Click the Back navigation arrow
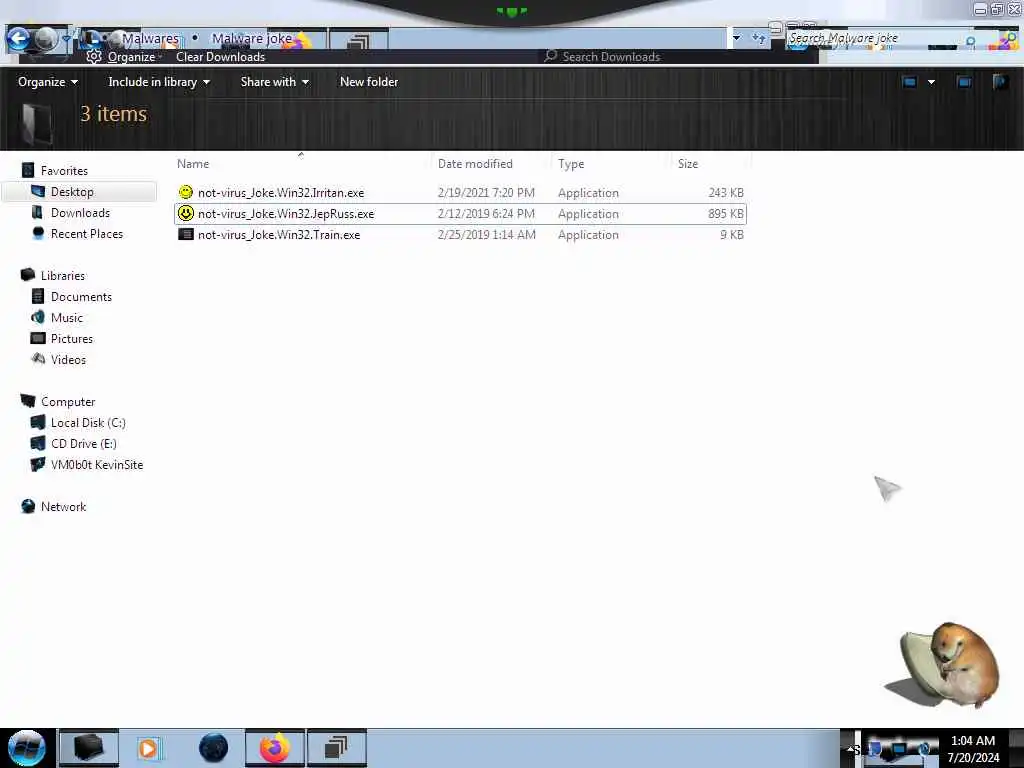 [18, 39]
